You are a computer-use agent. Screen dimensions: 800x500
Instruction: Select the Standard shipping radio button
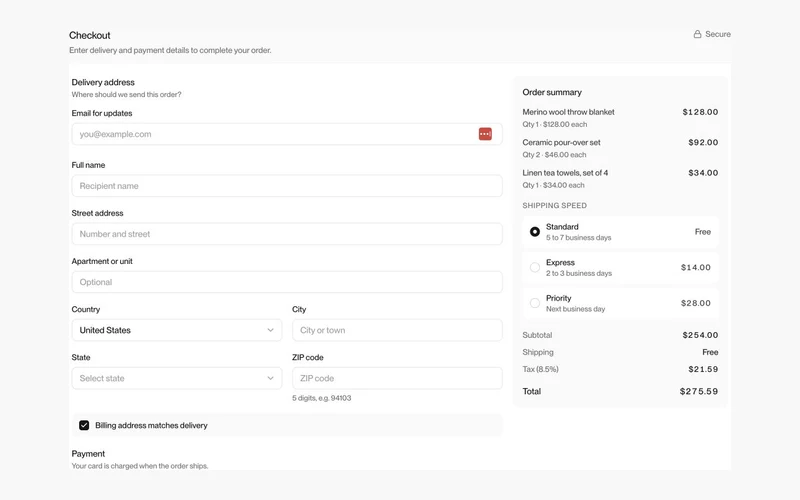[535, 232]
